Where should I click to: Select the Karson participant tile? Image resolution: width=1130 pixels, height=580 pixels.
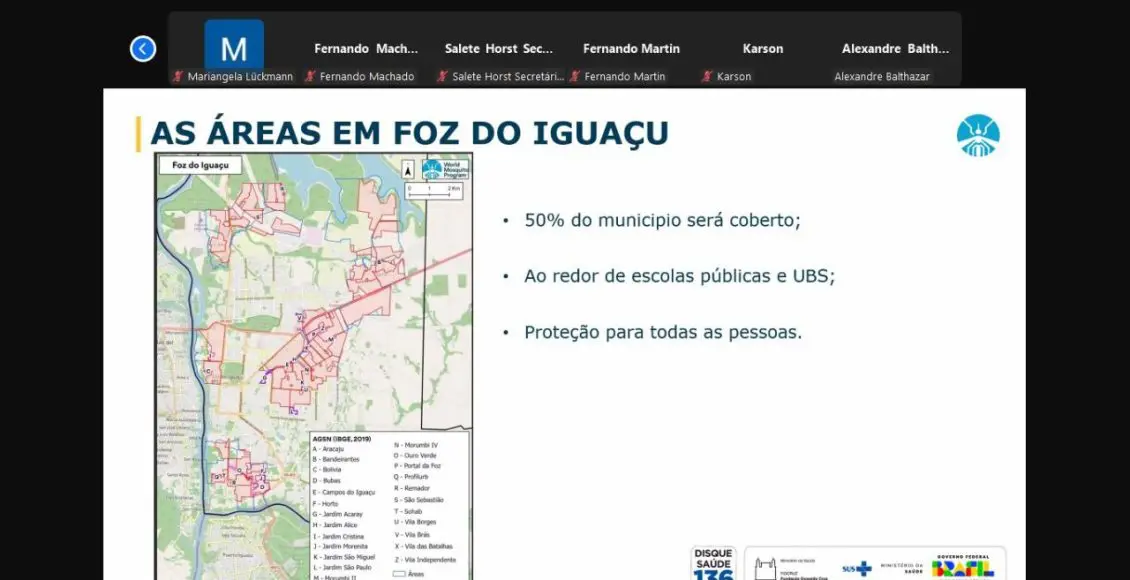tap(763, 48)
